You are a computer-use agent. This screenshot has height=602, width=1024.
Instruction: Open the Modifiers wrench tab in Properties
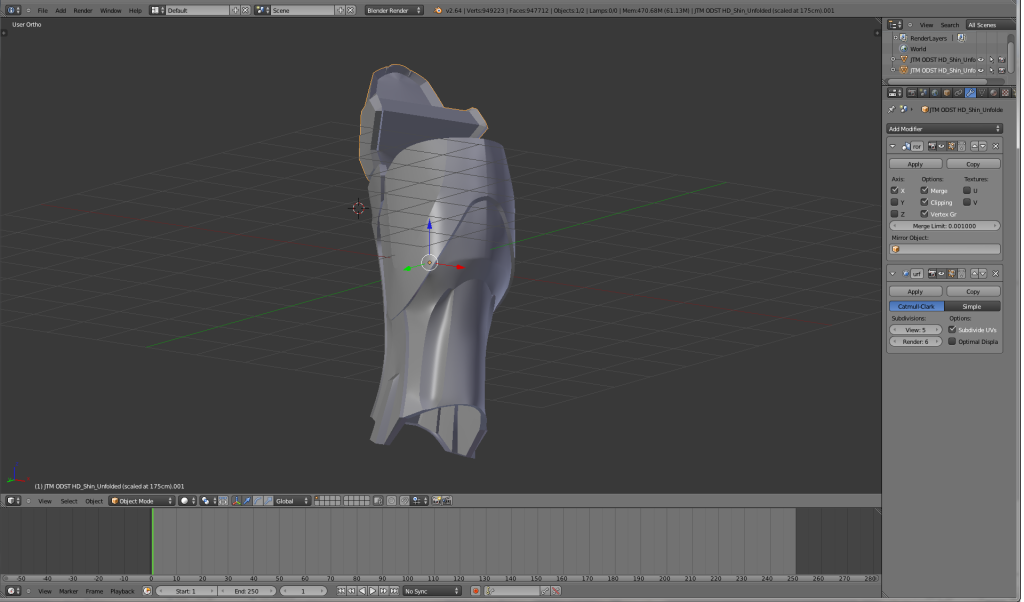pyautogui.click(x=970, y=93)
